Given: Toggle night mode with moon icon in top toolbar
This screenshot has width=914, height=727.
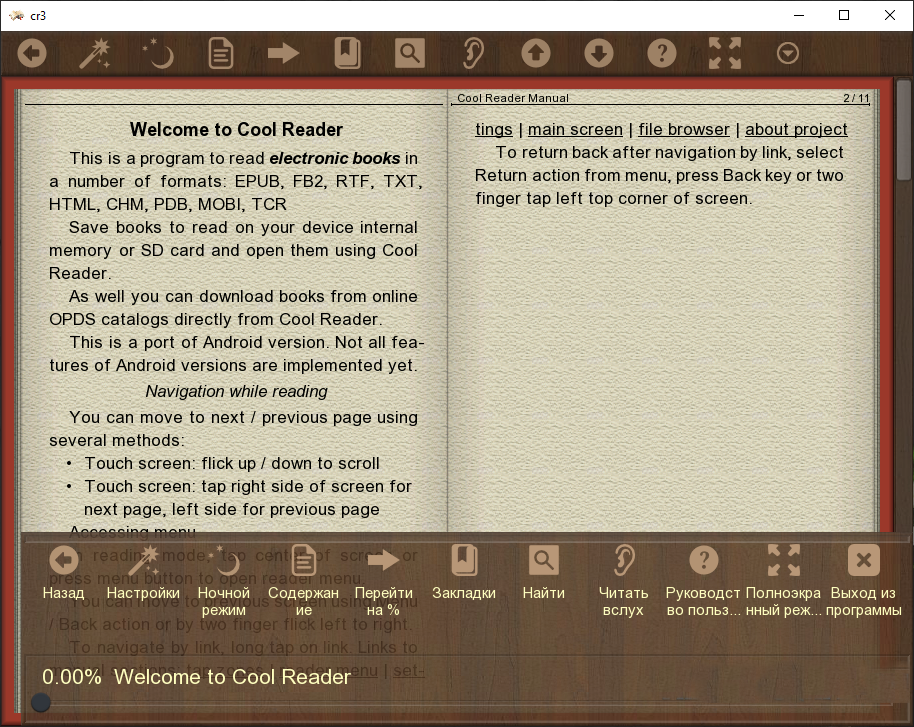Looking at the screenshot, I should 158,54.
